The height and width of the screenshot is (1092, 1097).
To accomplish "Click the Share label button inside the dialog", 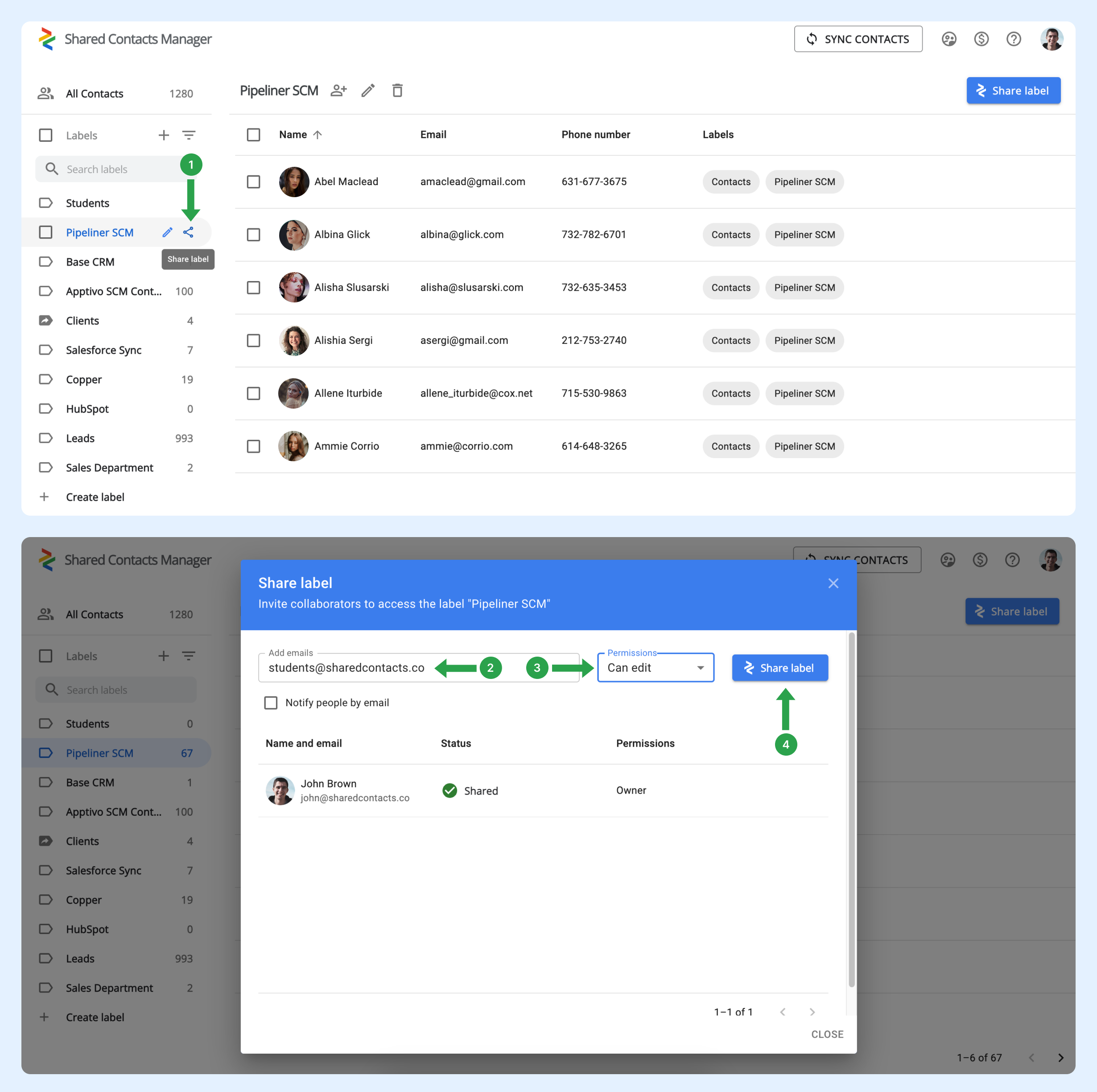I will pos(779,668).
